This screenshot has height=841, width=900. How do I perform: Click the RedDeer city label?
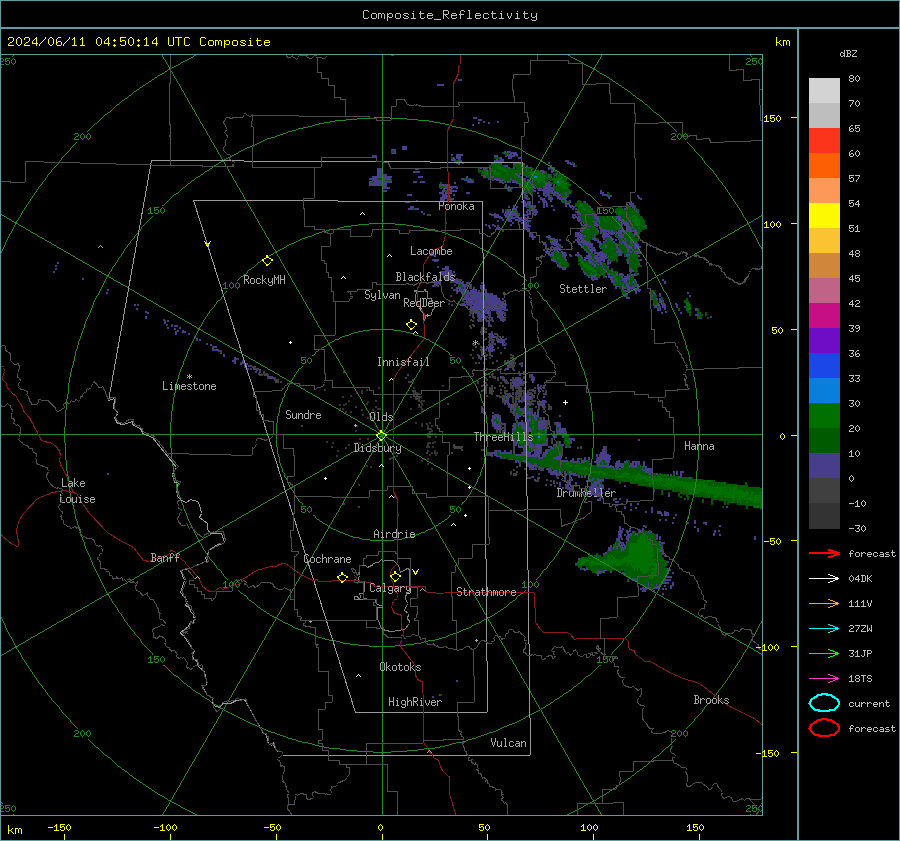(x=424, y=303)
